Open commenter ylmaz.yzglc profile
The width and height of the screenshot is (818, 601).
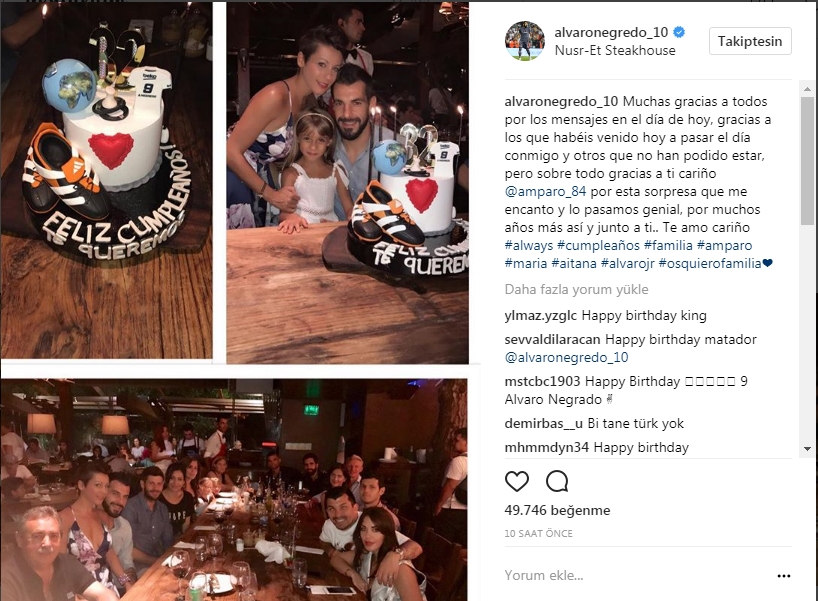click(x=540, y=316)
